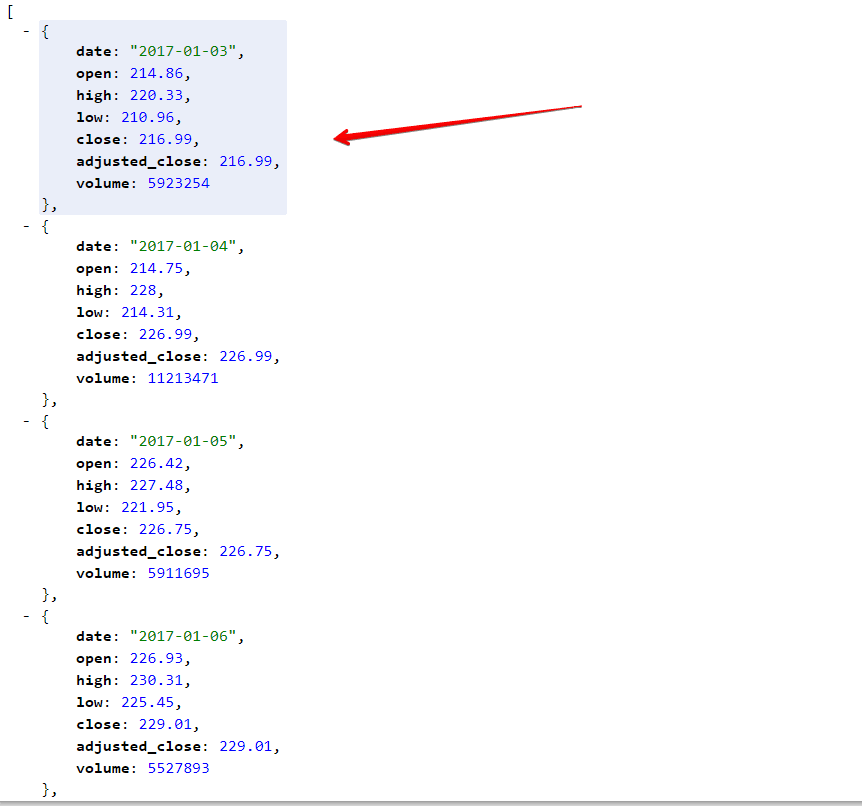The image size is (862, 806).
Task: Select high value 220.33
Action: pos(156,95)
